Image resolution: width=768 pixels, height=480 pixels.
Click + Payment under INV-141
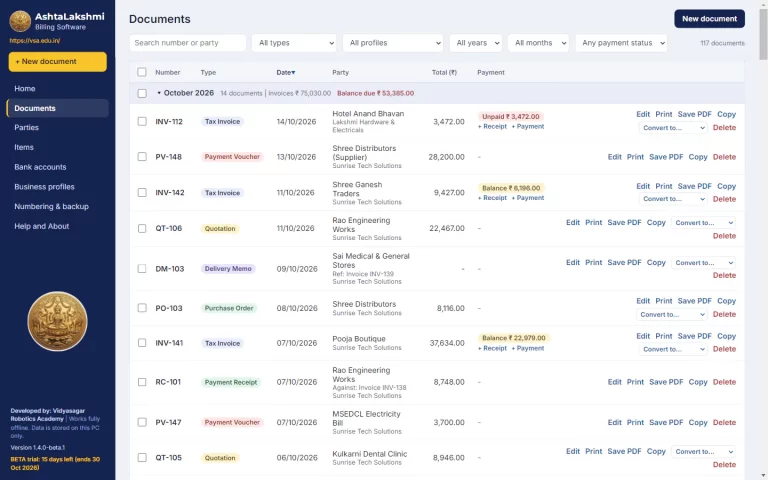click(528, 348)
